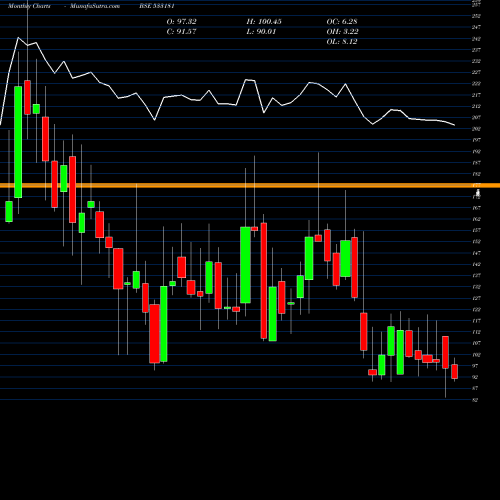This screenshot has height=500, width=500.
Task: Click the 112 price axis label
Action: point(476,332)
